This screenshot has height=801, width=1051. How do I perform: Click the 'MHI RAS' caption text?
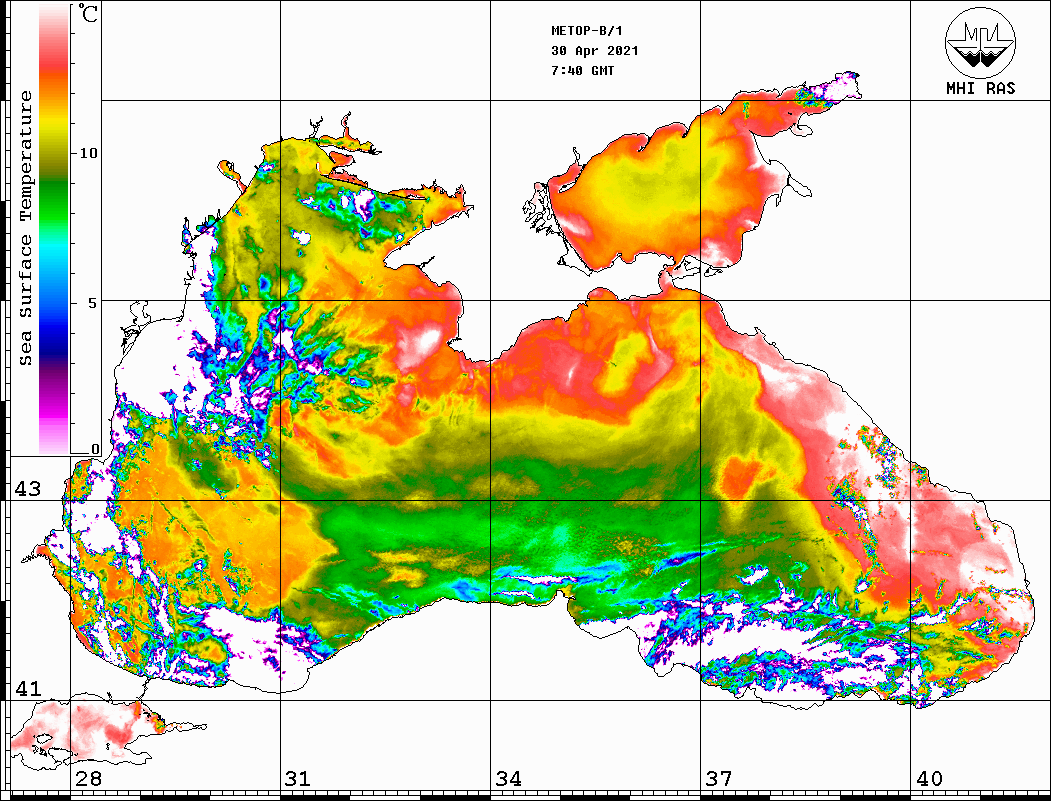coord(981,88)
